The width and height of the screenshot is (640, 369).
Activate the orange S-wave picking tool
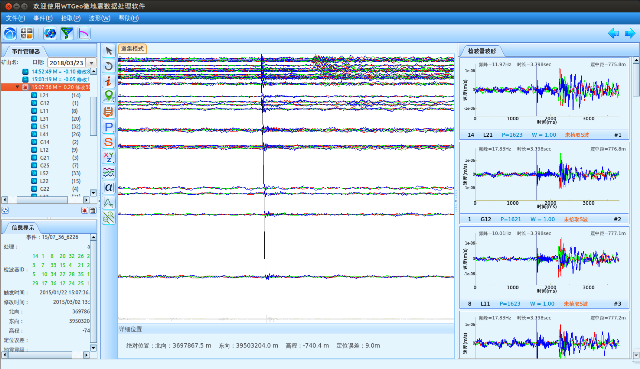coord(109,142)
